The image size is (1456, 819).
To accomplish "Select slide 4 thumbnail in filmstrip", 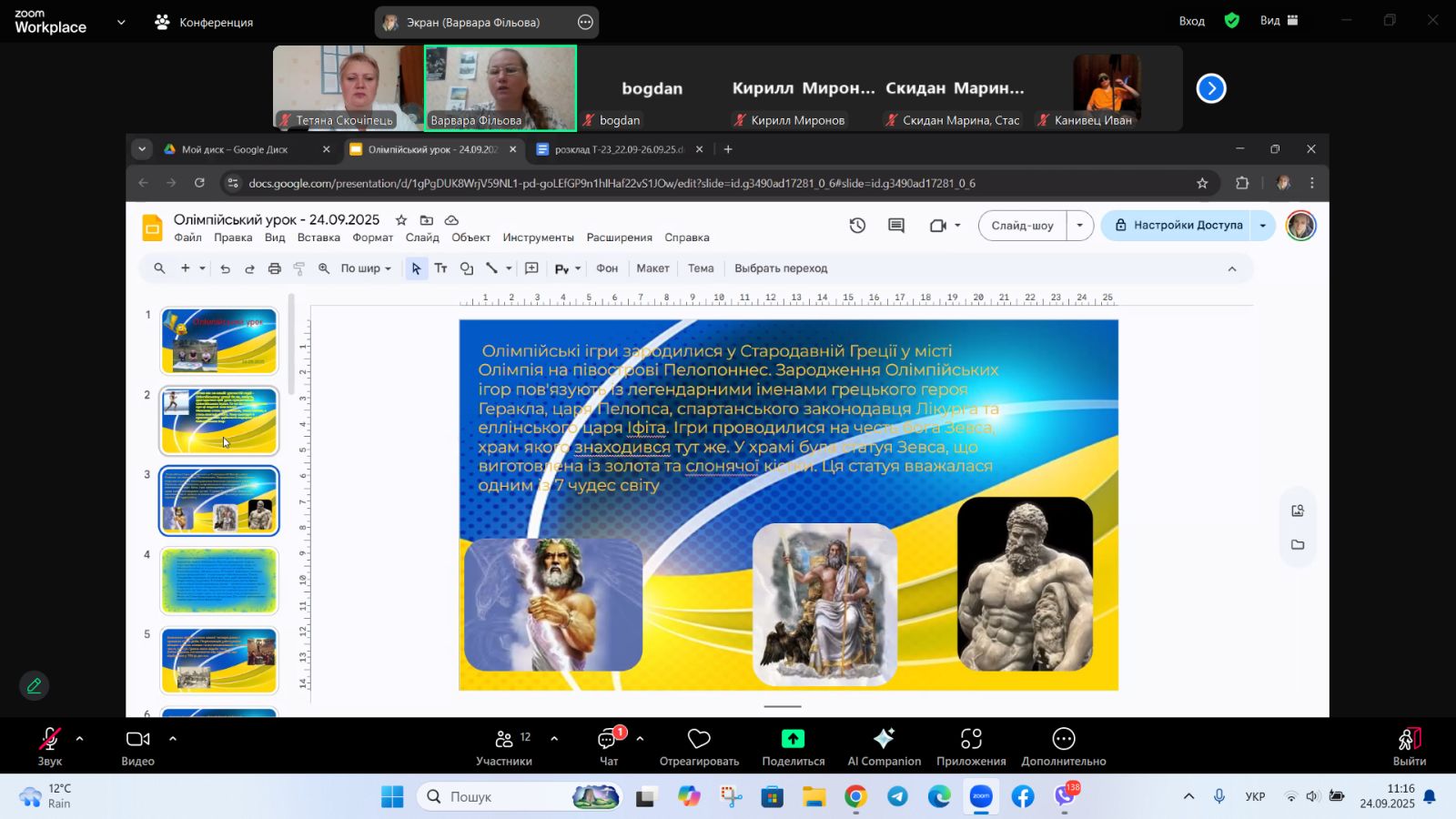I will pos(219,581).
